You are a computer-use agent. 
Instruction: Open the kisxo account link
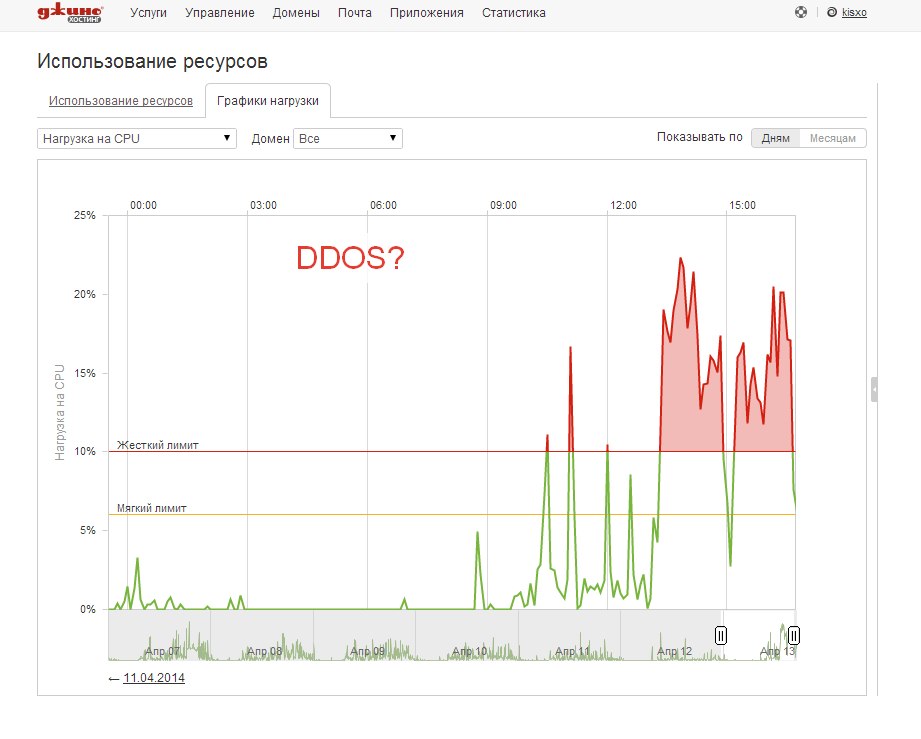[x=854, y=13]
